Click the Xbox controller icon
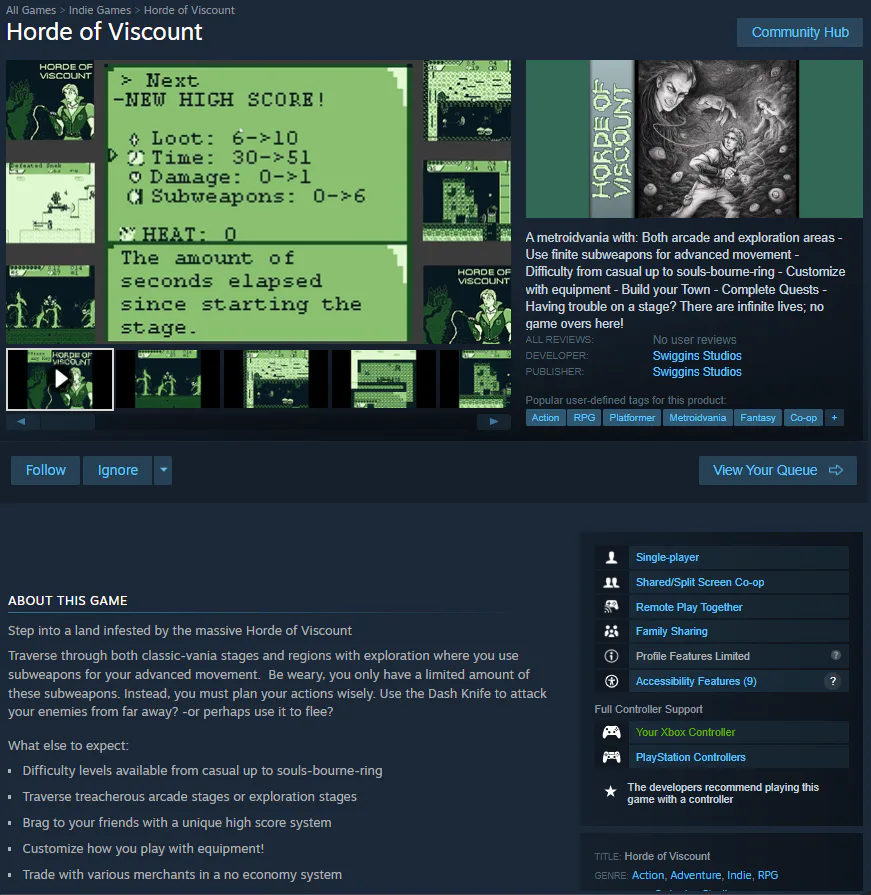This screenshot has width=871, height=895. point(611,732)
